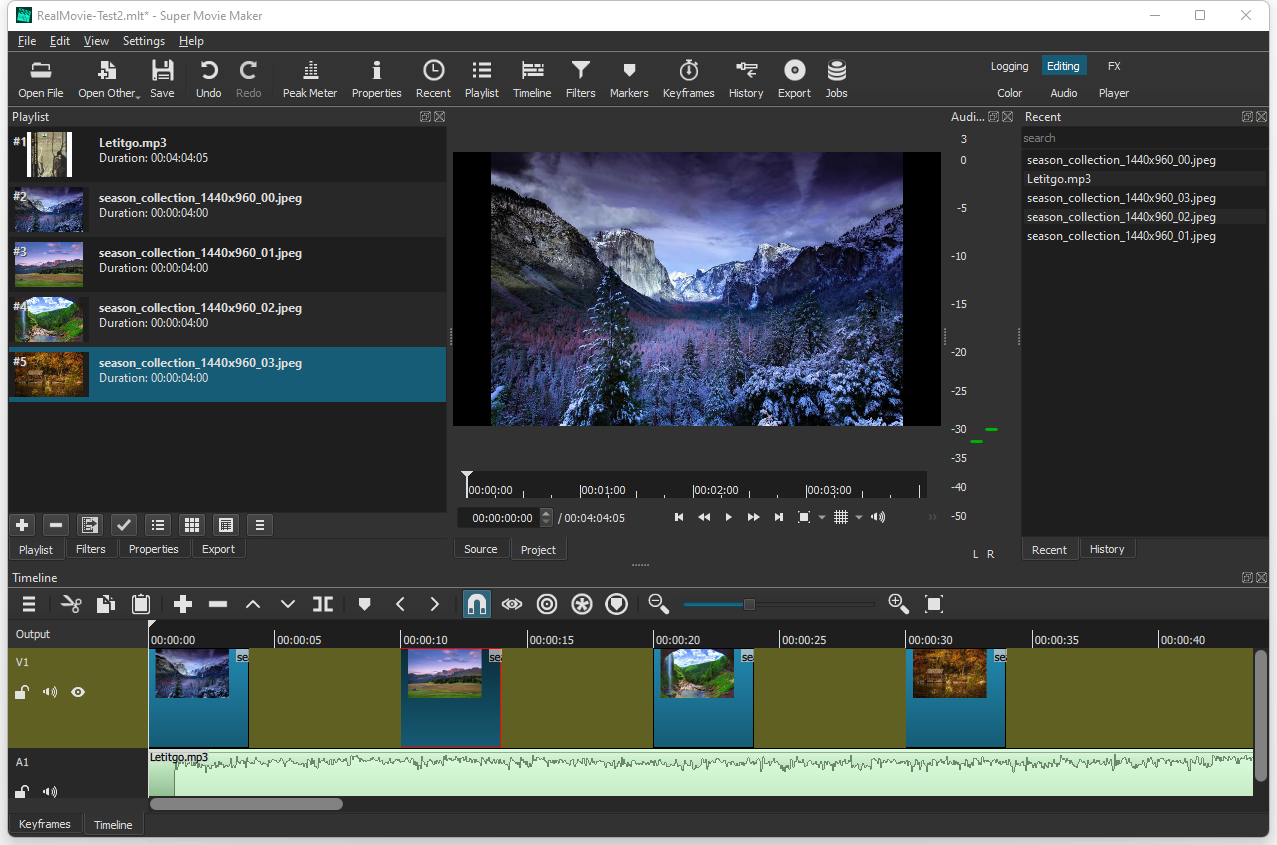Open the Settings menu

click(143, 41)
